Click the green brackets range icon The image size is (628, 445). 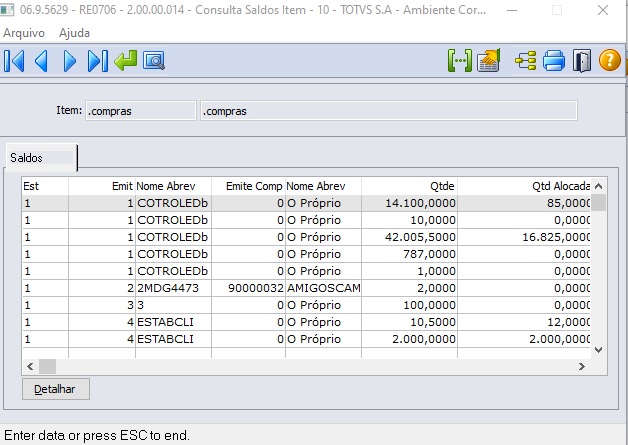click(x=460, y=61)
